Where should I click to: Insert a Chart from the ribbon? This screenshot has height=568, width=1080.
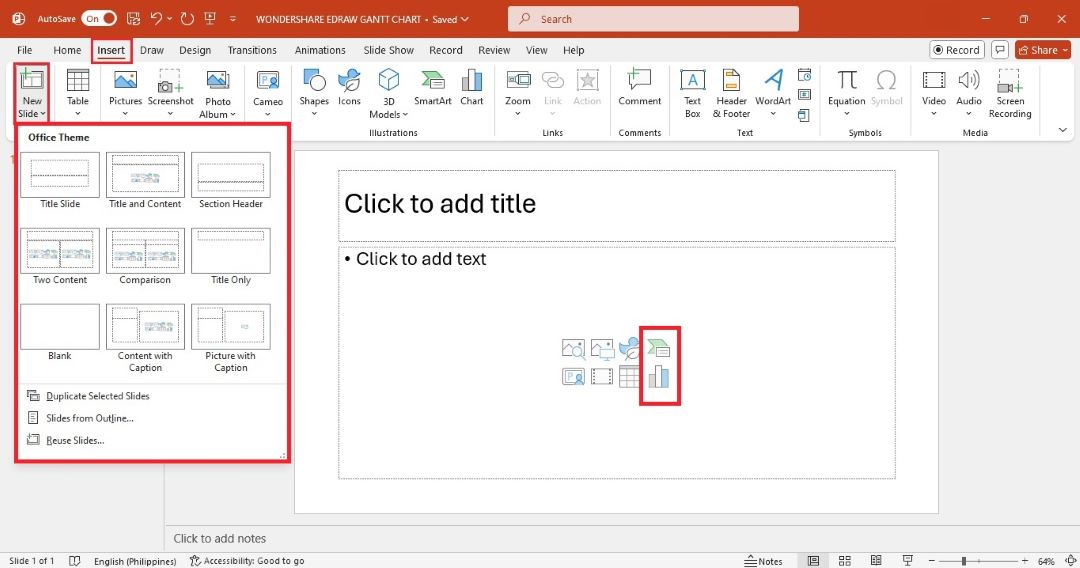click(x=472, y=88)
